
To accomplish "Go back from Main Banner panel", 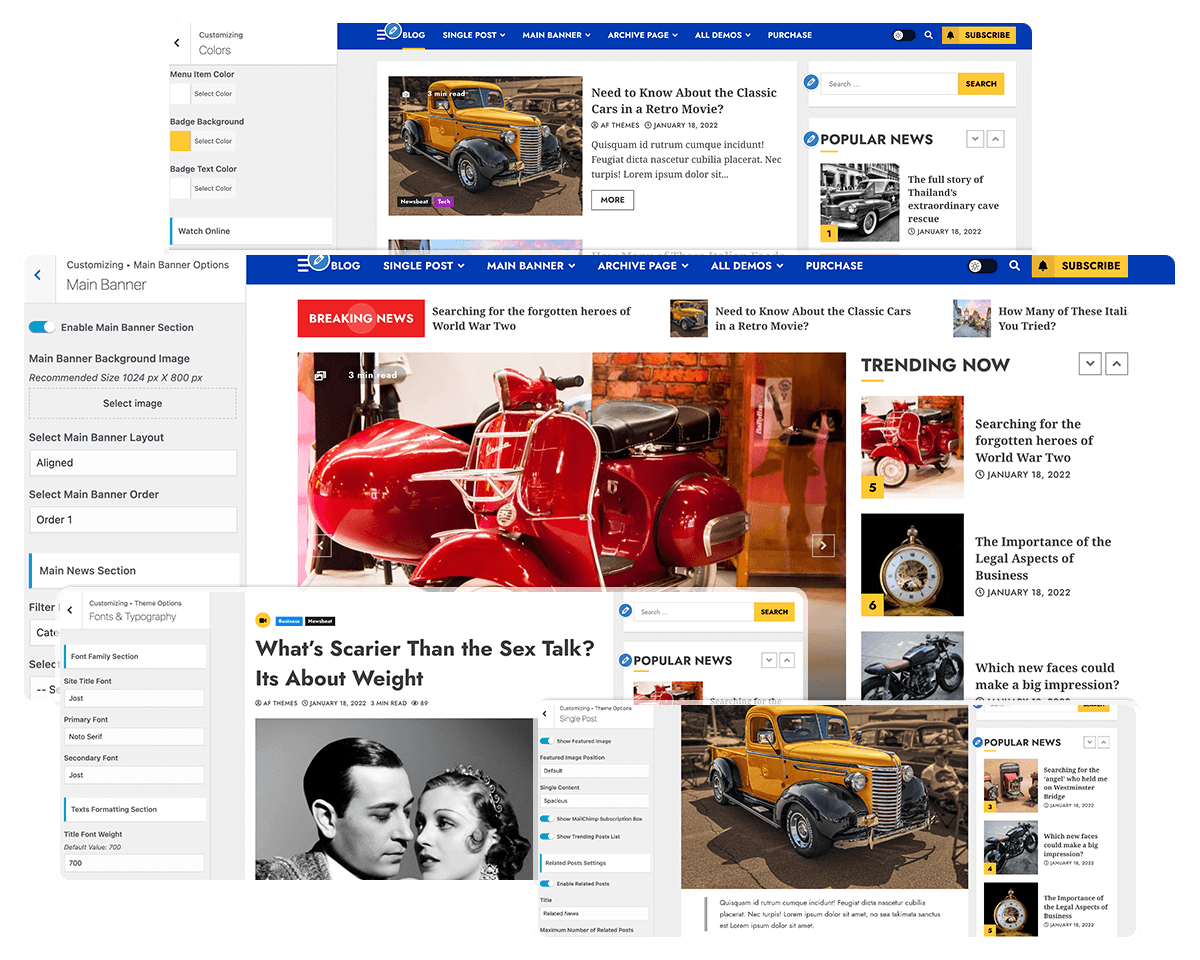I will click(38, 274).
